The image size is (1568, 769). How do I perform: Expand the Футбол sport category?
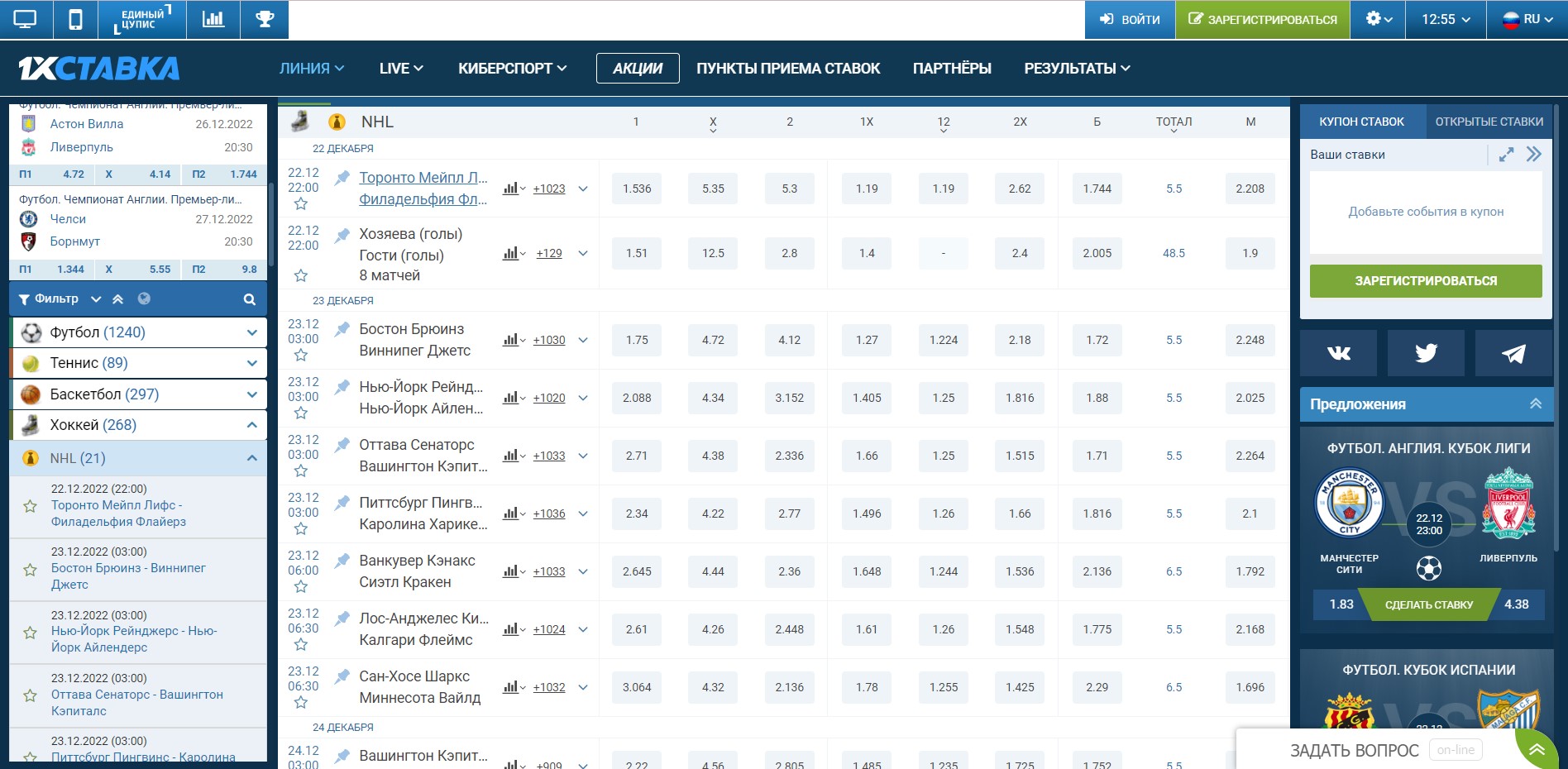click(252, 332)
